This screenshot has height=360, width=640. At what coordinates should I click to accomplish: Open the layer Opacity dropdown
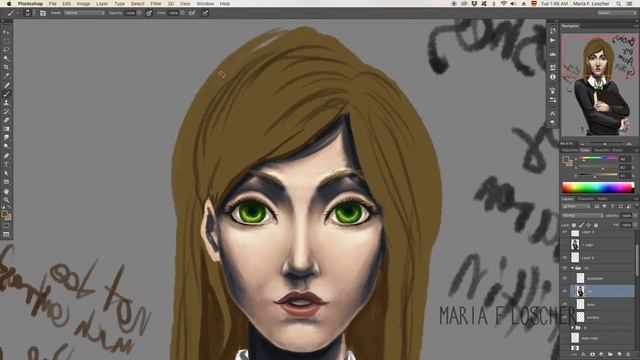point(636,216)
